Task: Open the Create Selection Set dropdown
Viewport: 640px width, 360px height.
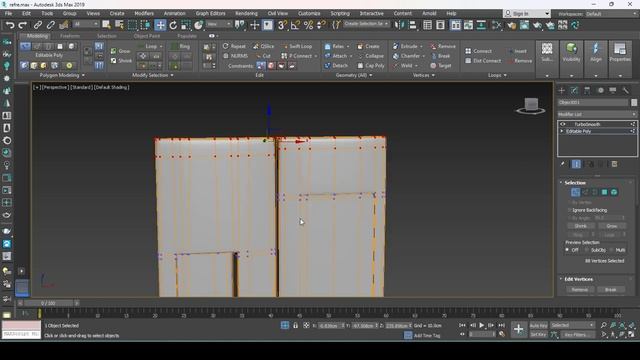Action: tap(366, 24)
